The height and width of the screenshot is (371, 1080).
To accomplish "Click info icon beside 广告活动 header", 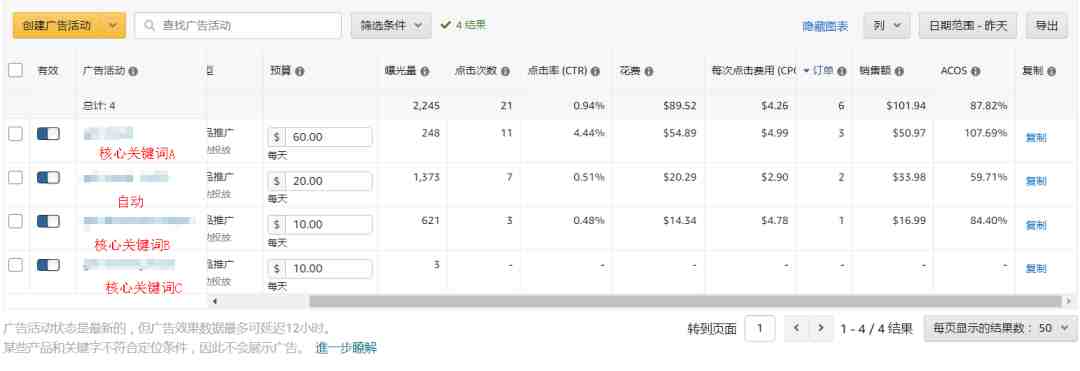I will [133, 72].
